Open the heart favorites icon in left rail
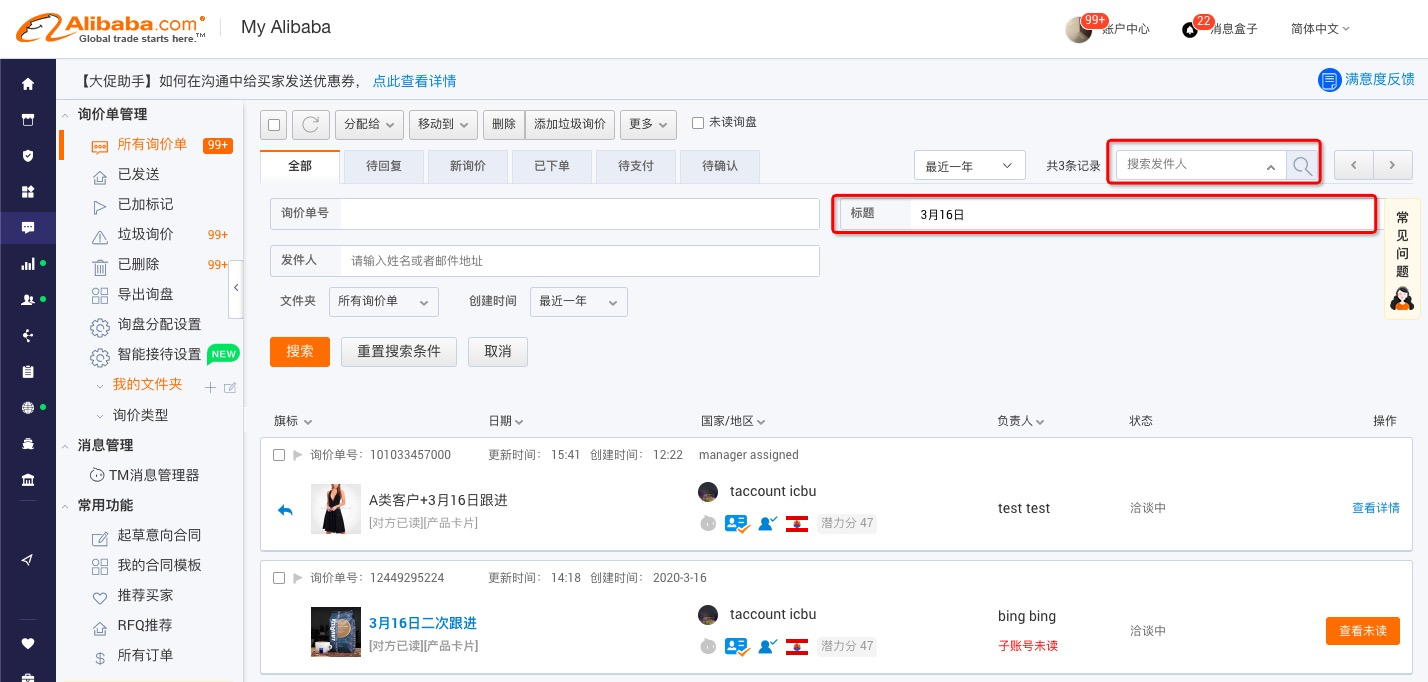This screenshot has width=1428, height=682. [28, 643]
